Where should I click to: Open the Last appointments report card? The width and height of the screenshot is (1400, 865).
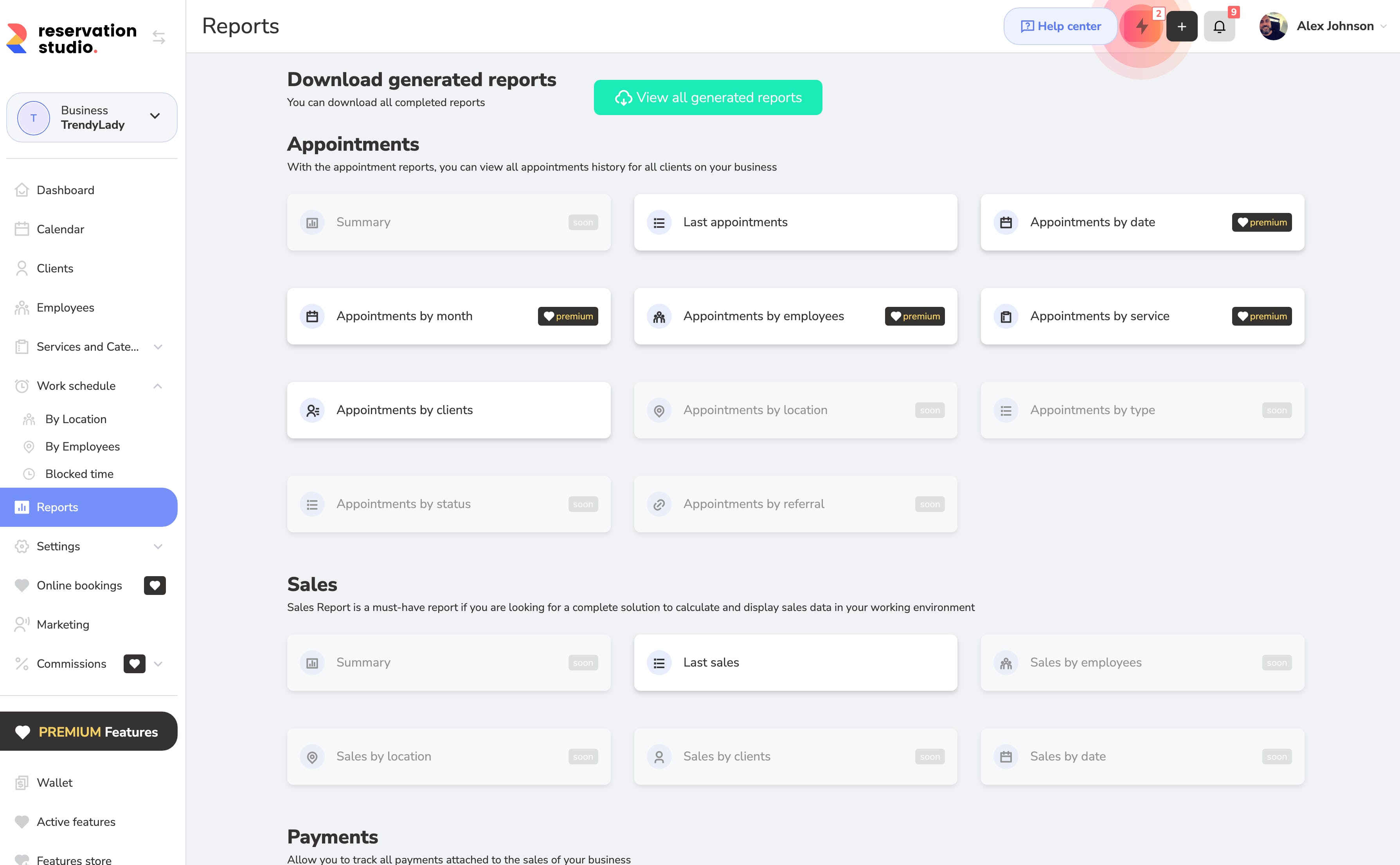(x=795, y=222)
